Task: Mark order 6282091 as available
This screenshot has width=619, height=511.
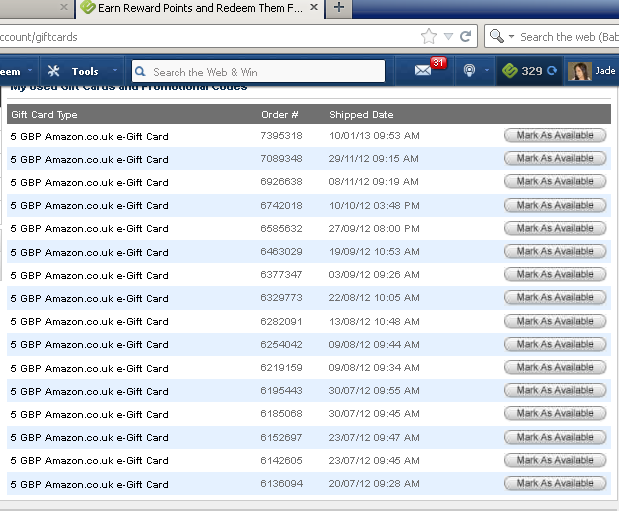Action: coord(555,321)
